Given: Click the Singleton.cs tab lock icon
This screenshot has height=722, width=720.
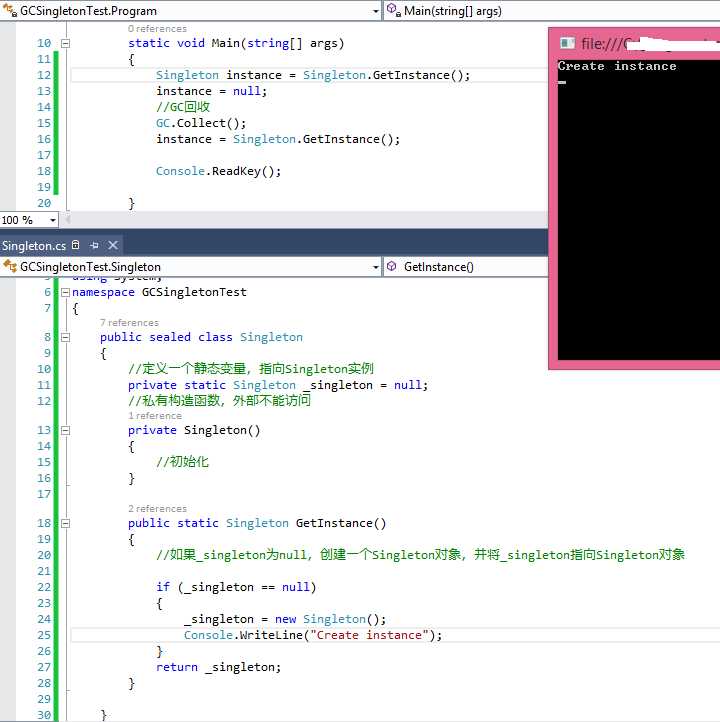Looking at the screenshot, I should coord(76,245).
